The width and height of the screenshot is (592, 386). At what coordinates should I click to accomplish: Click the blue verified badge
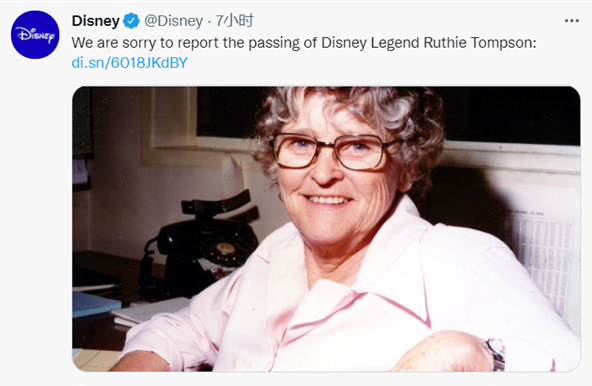(131, 21)
